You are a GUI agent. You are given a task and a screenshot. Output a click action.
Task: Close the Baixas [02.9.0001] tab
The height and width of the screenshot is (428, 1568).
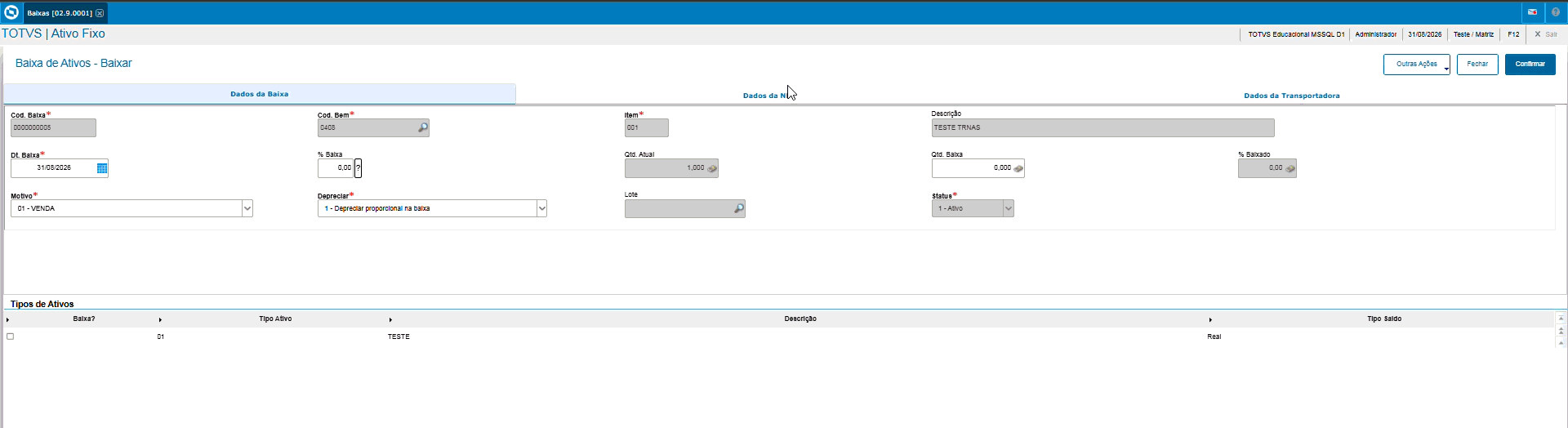click(x=100, y=13)
